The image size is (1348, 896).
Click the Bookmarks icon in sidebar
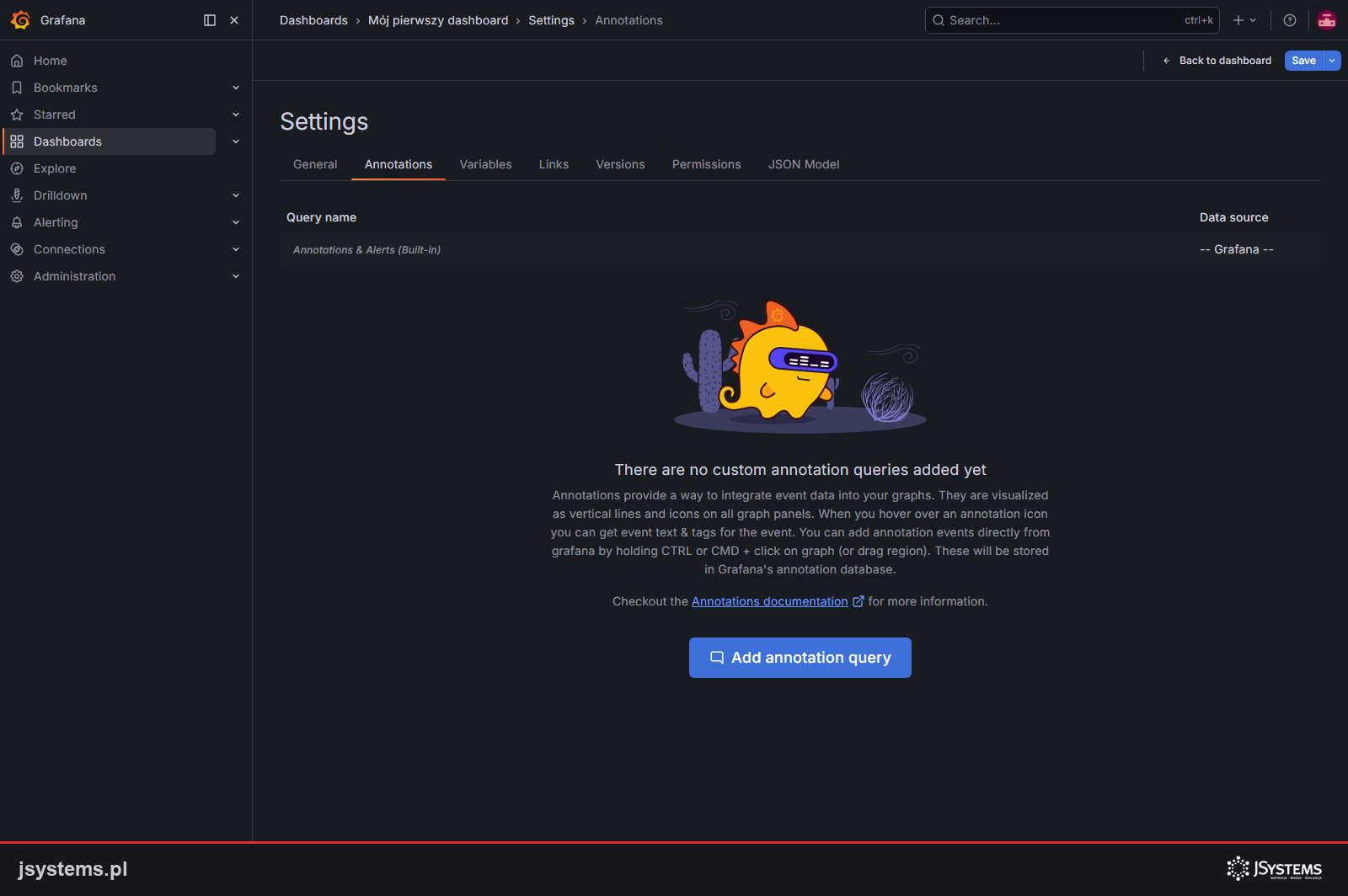(x=17, y=88)
